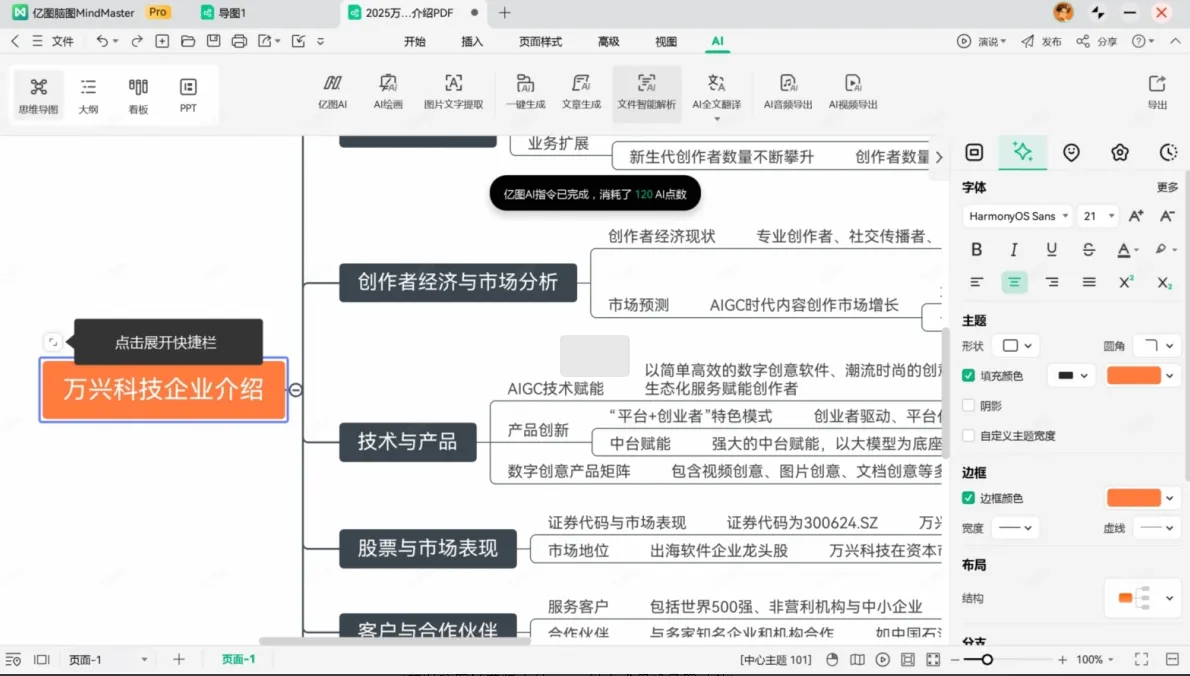Click 更多 in font section
1190x676 pixels.
[x=1167, y=187]
